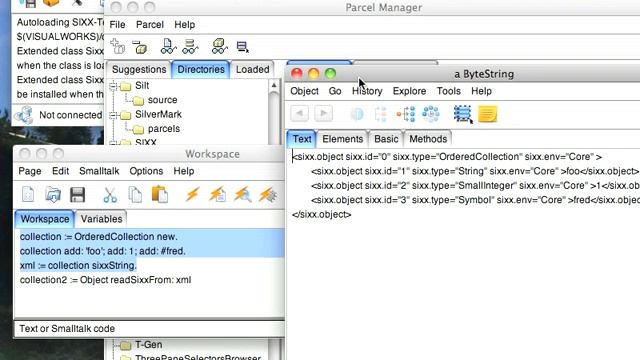Click the line 'collection2 := Object readSixxFrom: xml'
This screenshot has width=640, height=360.
tap(105, 280)
